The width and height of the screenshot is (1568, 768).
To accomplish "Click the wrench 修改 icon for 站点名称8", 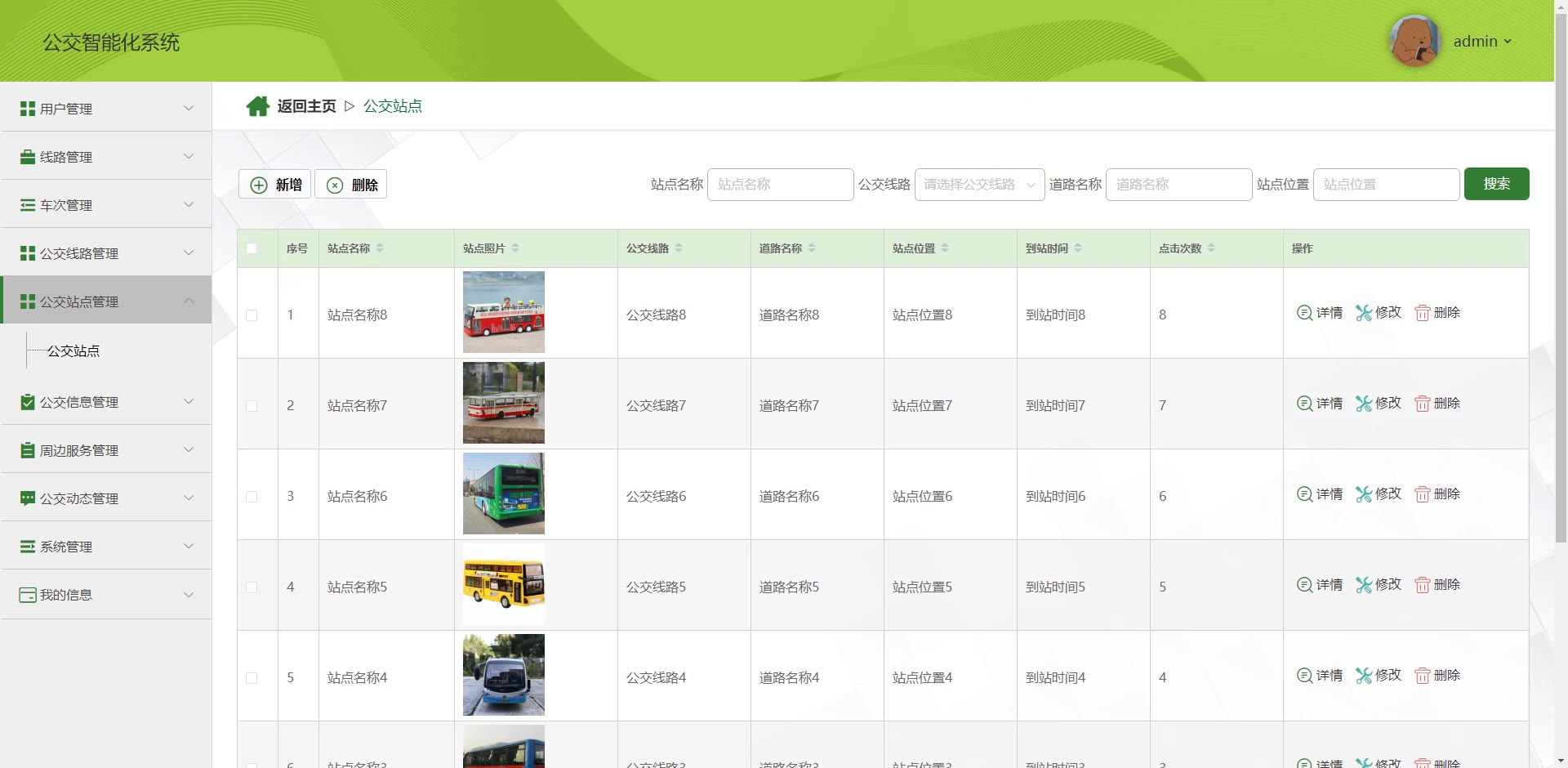I will click(1364, 312).
